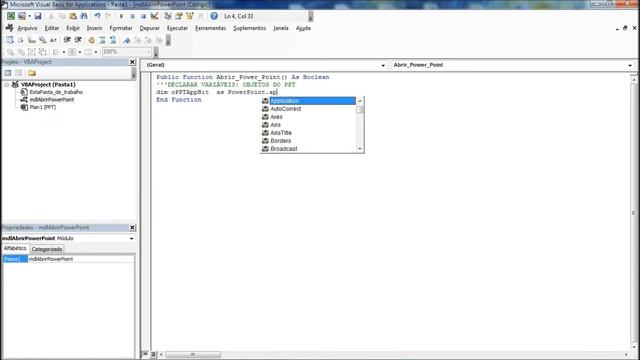The width and height of the screenshot is (640, 360).
Task: Uncomment the selected block
Action: coord(113,40)
